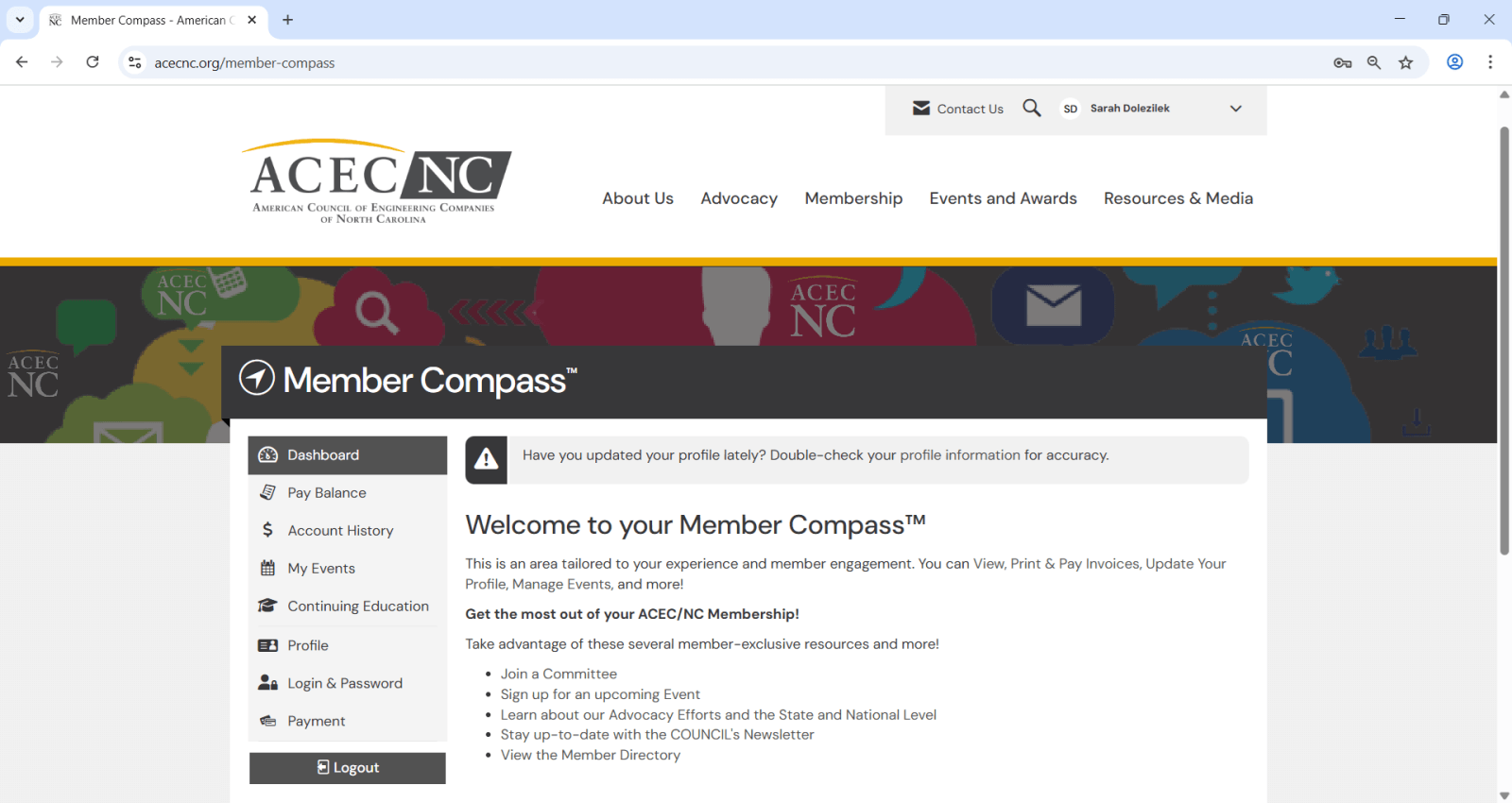Screen dimensions: 1512x803
Task: Click the Dashboard gauge icon in sidebar
Action: click(x=267, y=455)
